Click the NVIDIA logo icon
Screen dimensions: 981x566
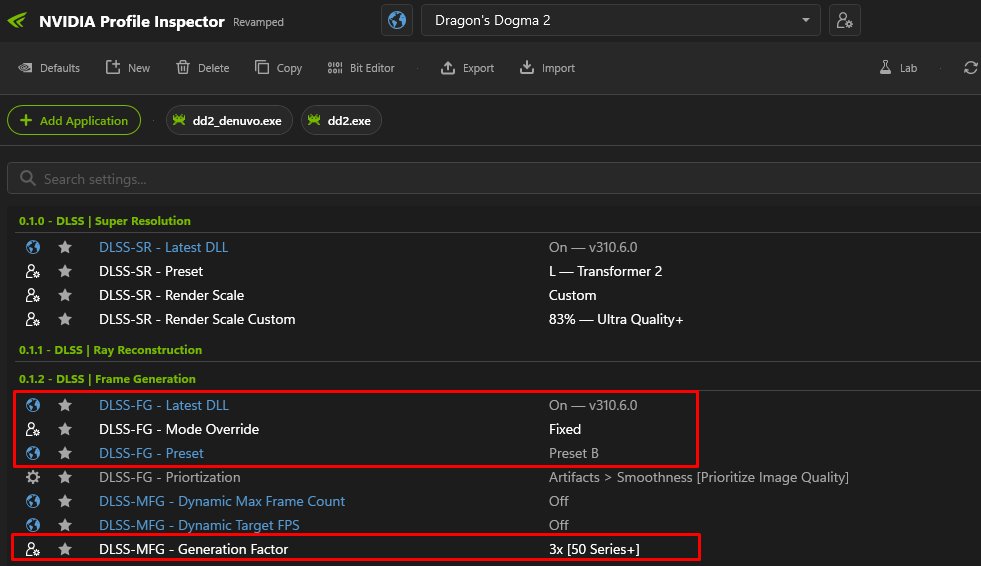tap(17, 21)
